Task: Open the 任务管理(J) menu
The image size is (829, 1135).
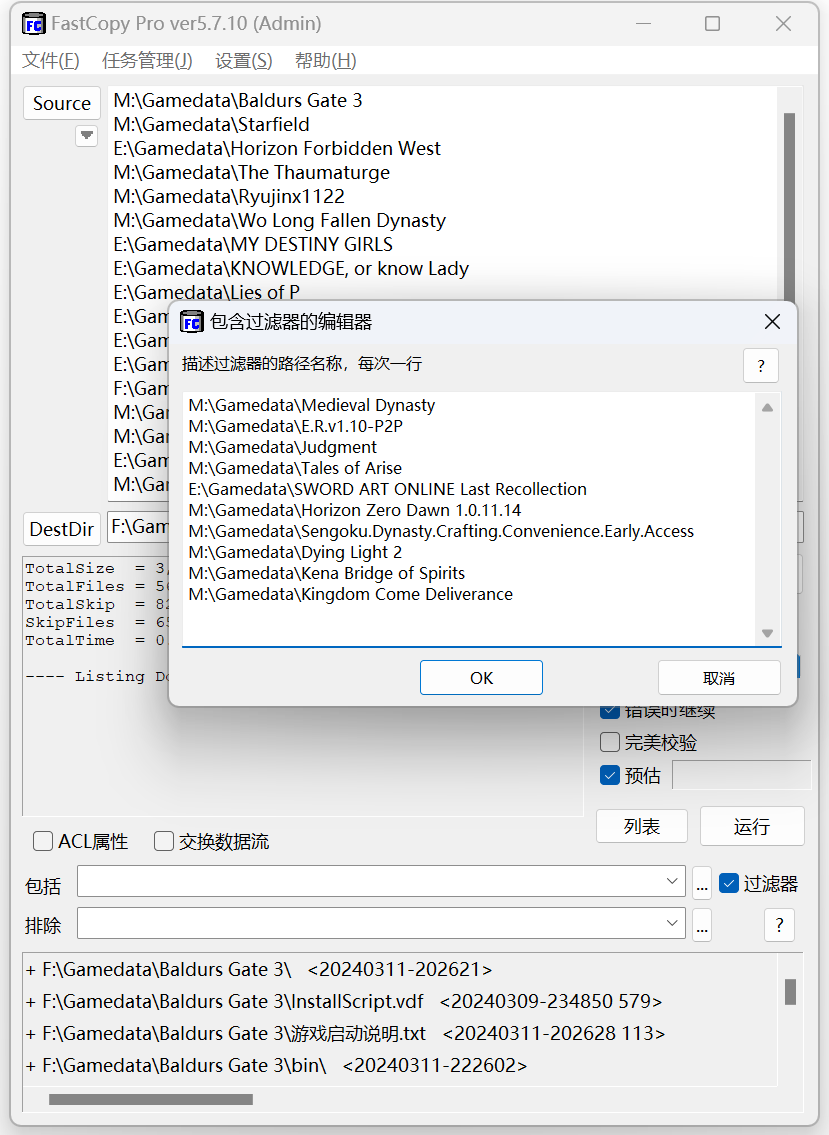Action: [x=147, y=61]
